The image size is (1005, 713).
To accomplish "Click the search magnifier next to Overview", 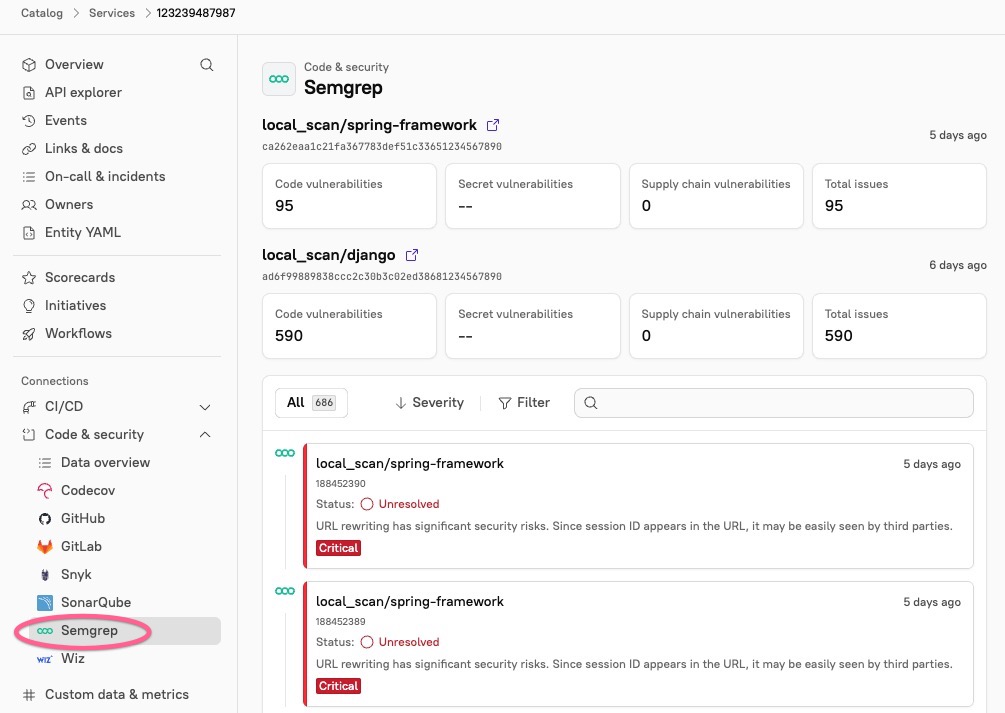I will 207,64.
